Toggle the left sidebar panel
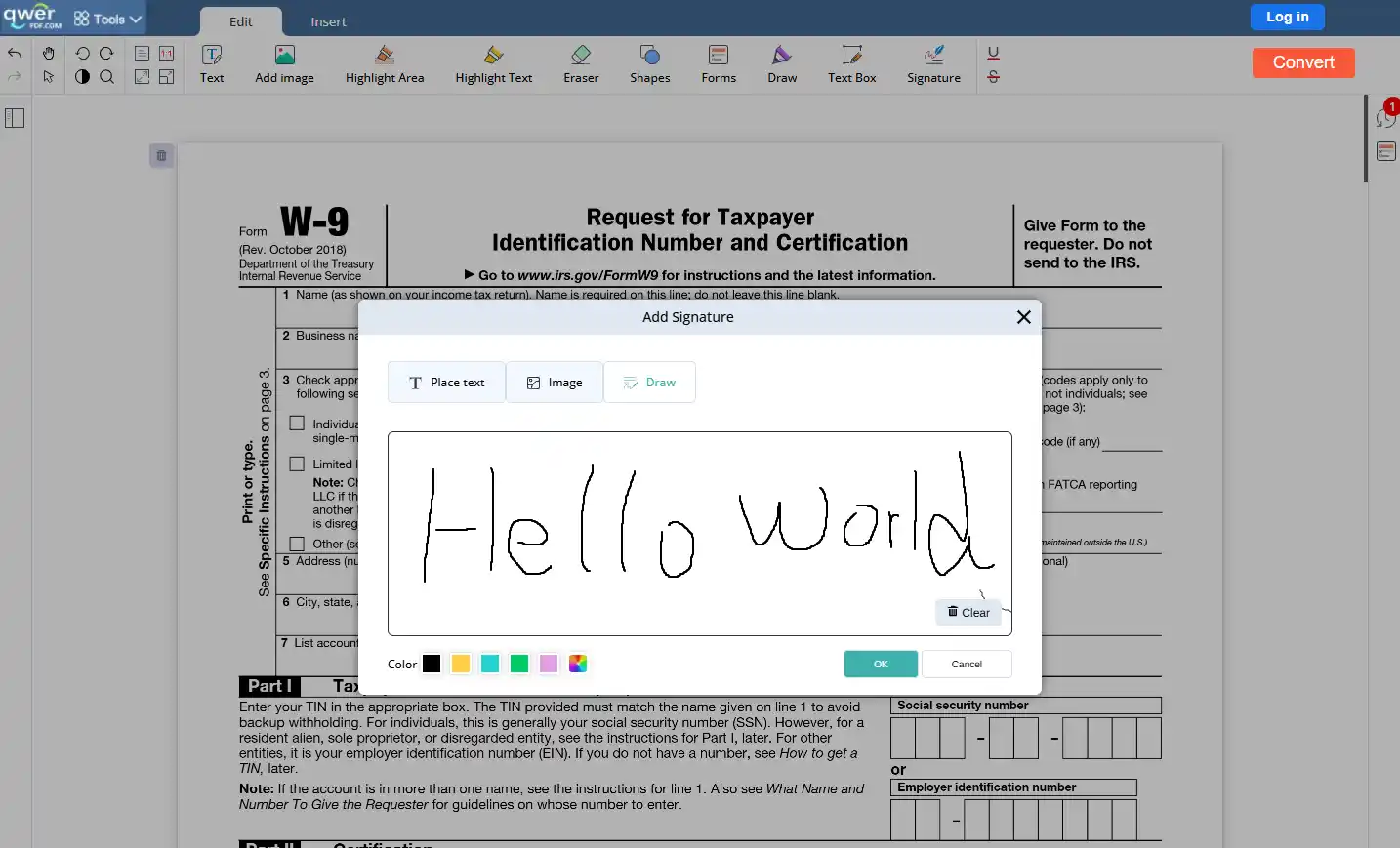The height and width of the screenshot is (848, 1400). 15,118
